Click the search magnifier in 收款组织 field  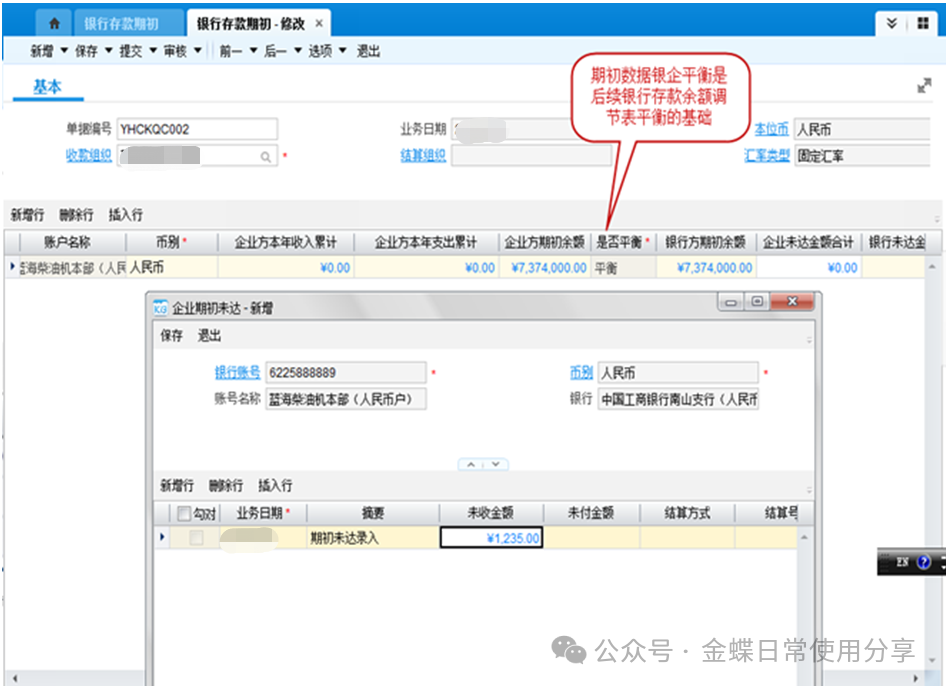pyautogui.click(x=266, y=156)
